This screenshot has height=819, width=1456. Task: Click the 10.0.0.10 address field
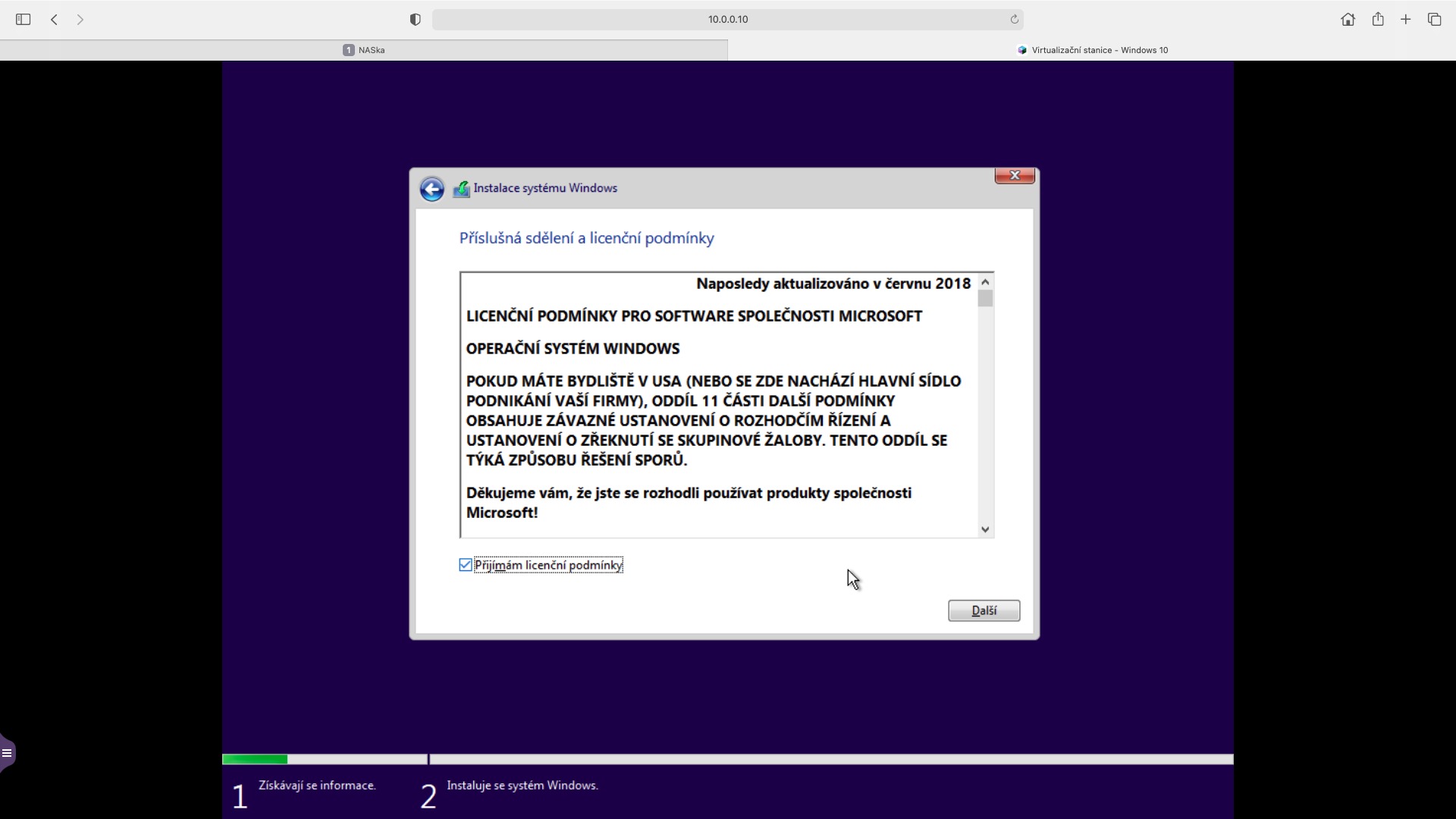(x=727, y=20)
